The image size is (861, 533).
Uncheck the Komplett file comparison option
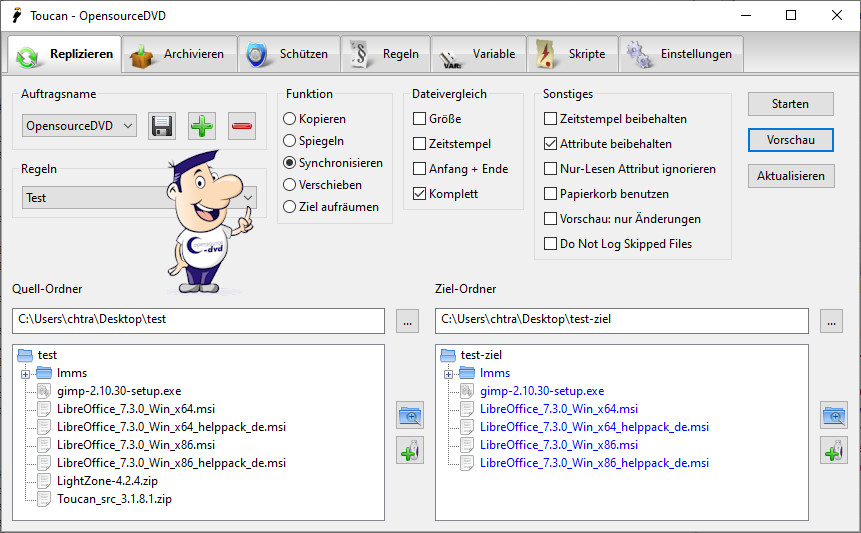click(421, 194)
